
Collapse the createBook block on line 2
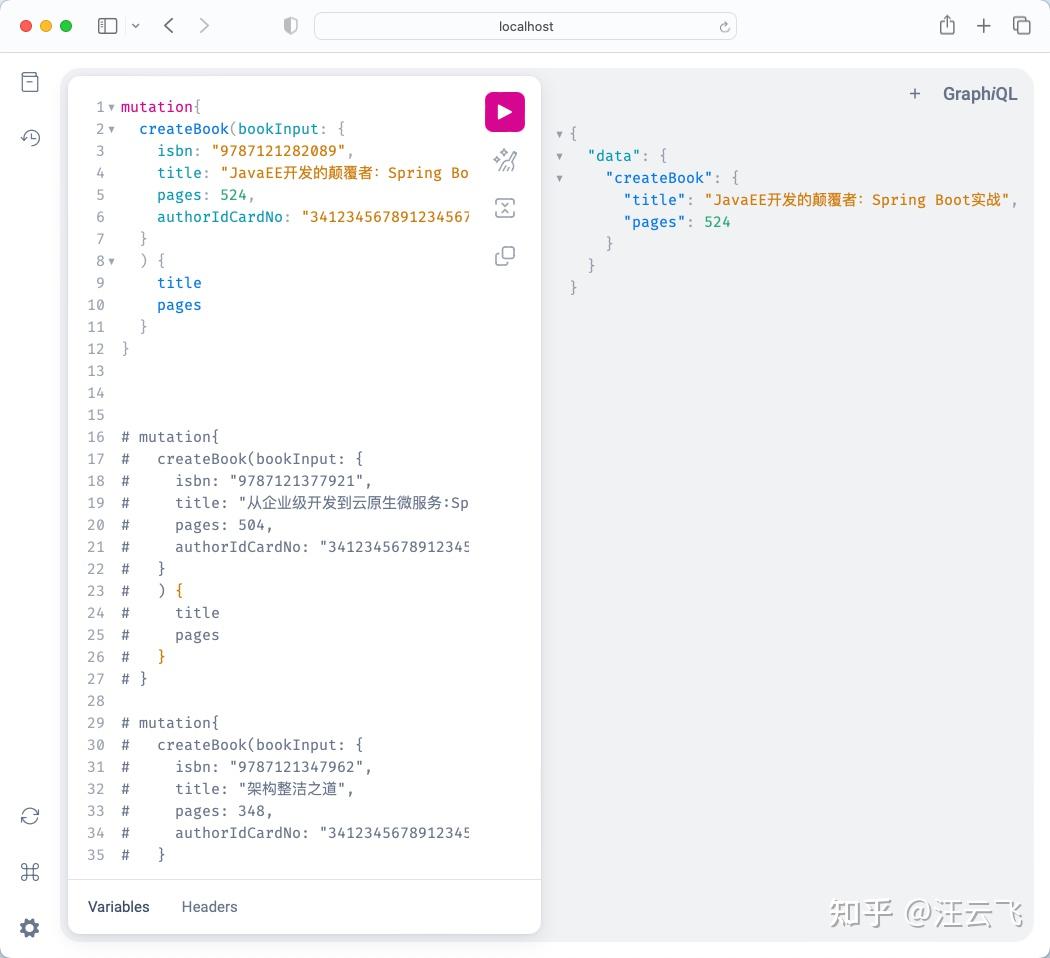tap(110, 129)
